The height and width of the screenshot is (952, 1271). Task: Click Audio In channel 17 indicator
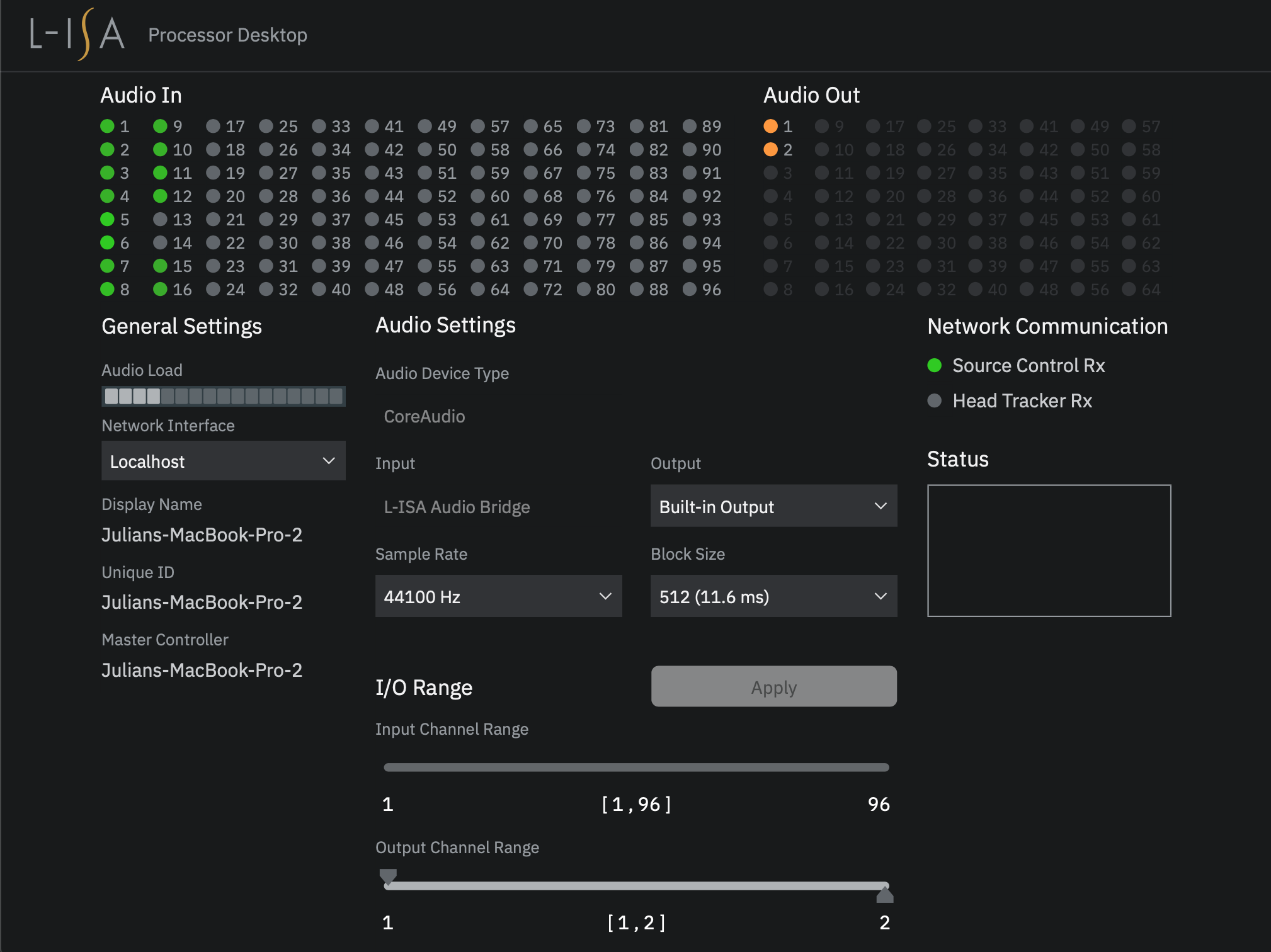213,127
